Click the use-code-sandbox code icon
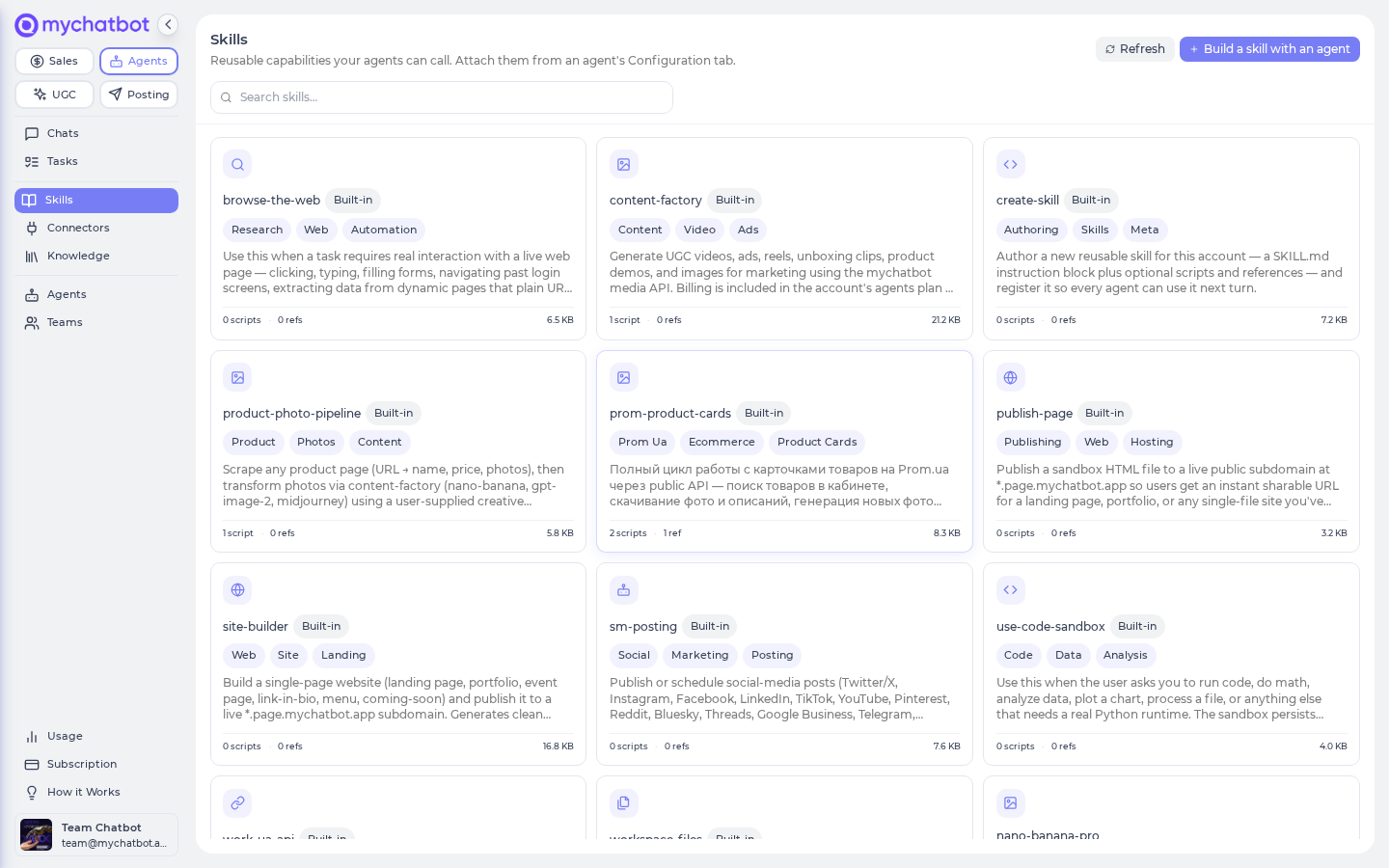Viewport: 1389px width, 868px height. click(1011, 590)
